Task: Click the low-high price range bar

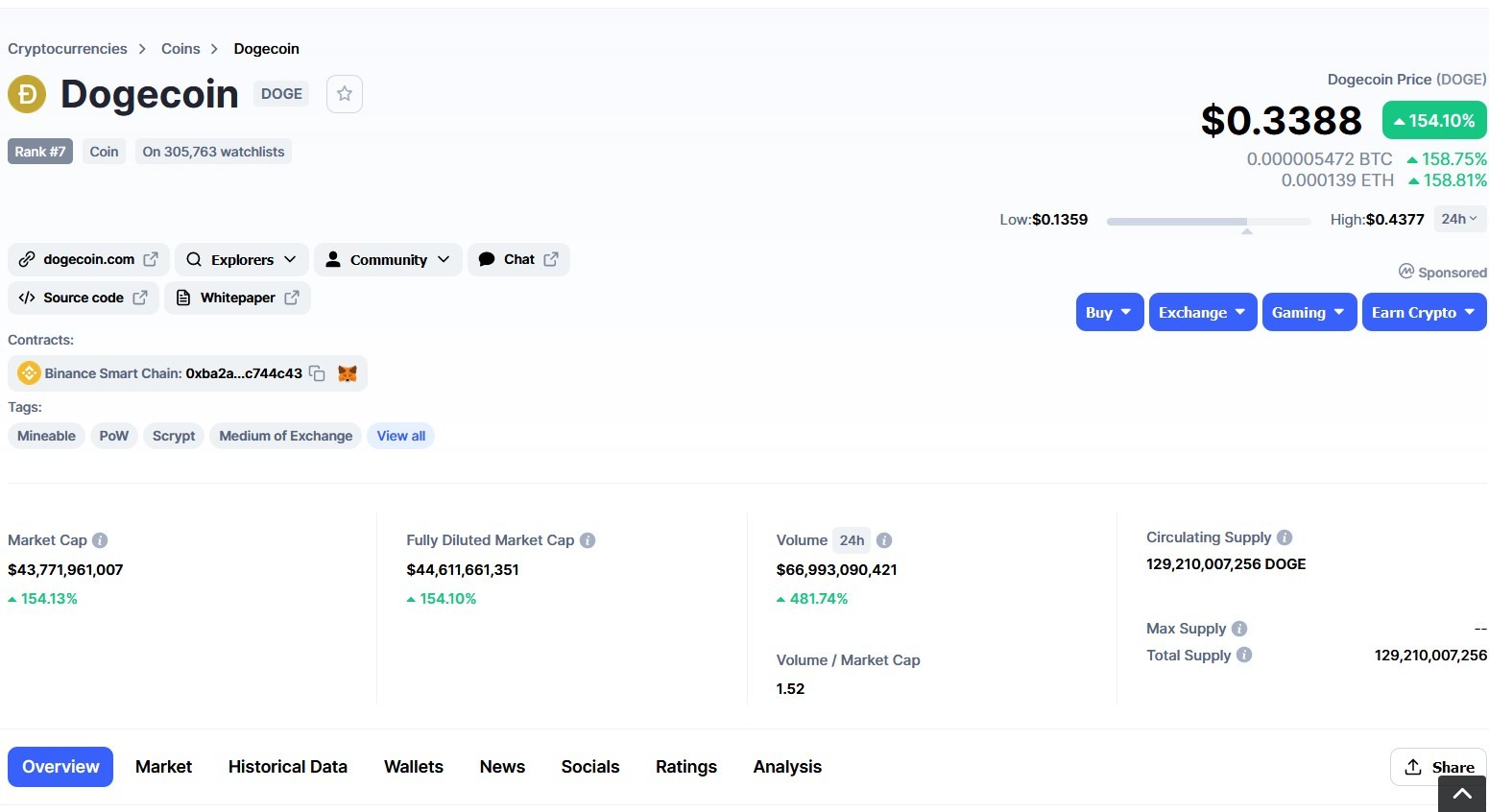Action: [1209, 221]
